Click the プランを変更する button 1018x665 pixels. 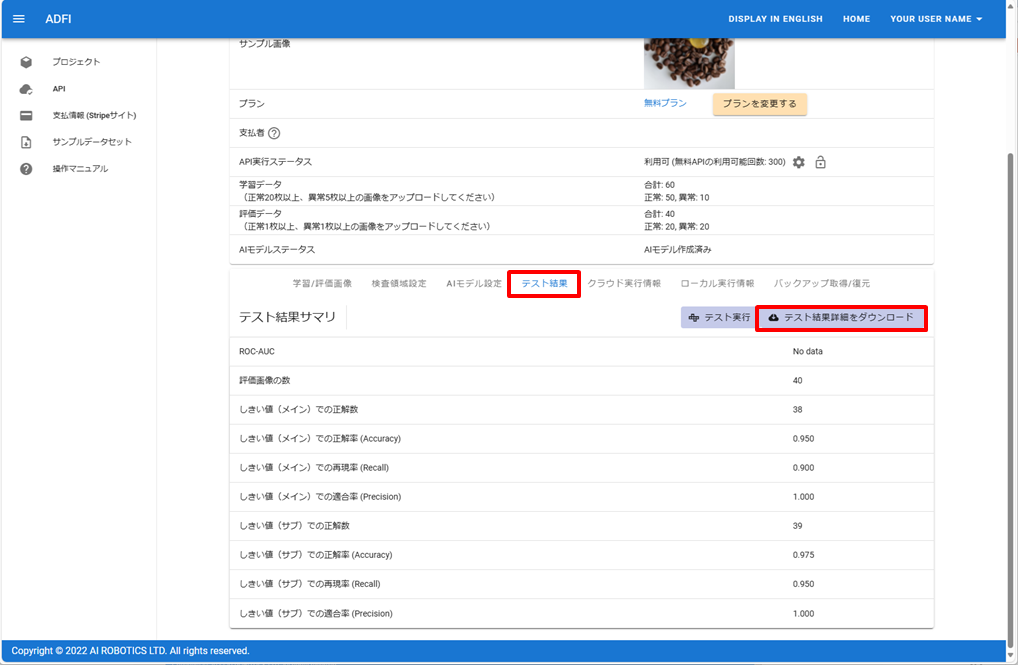pyautogui.click(x=760, y=104)
